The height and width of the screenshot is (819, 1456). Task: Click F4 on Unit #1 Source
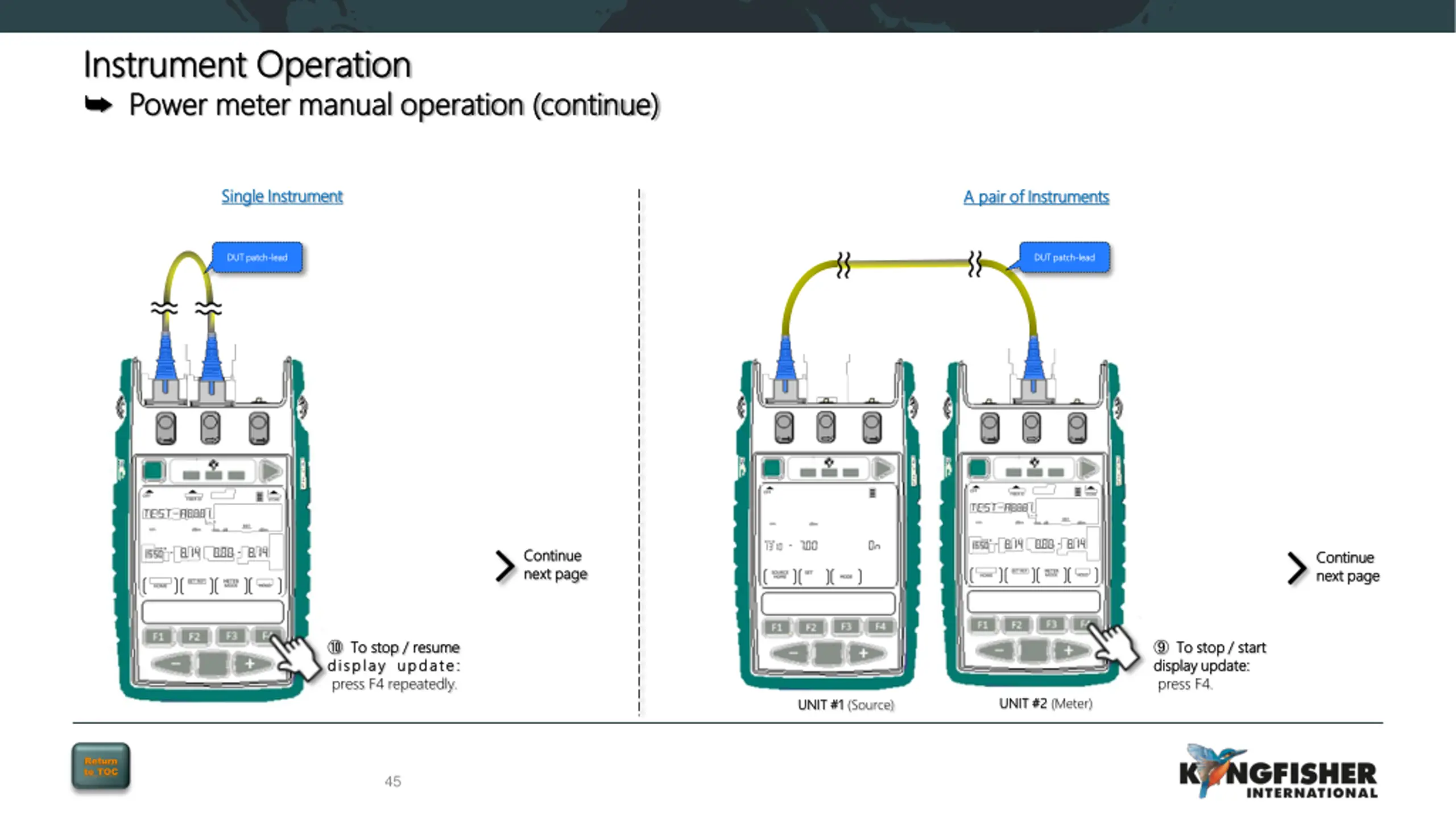(x=880, y=626)
